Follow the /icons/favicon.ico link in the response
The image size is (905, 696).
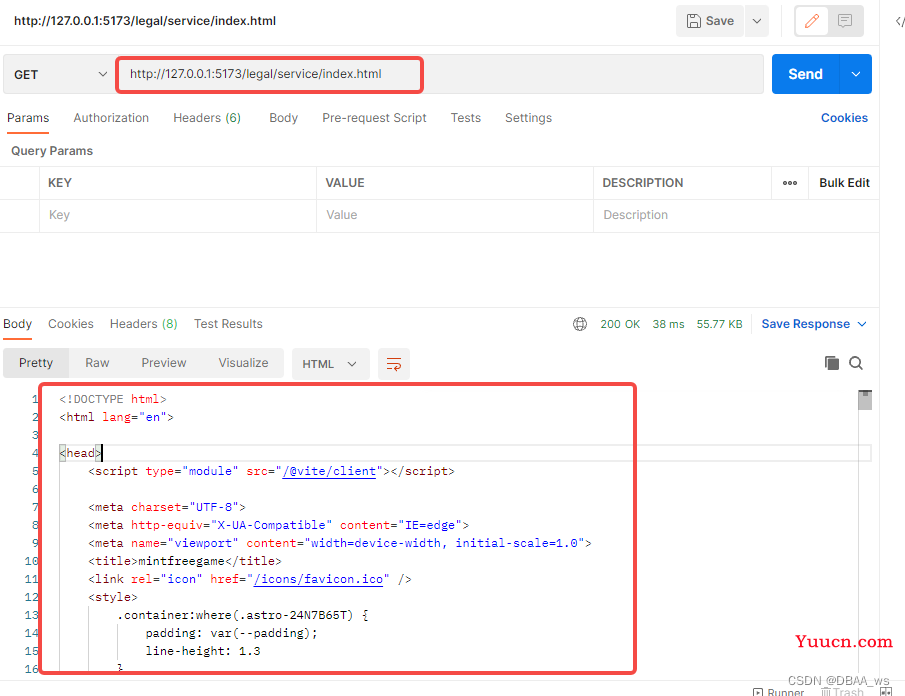[x=318, y=579]
